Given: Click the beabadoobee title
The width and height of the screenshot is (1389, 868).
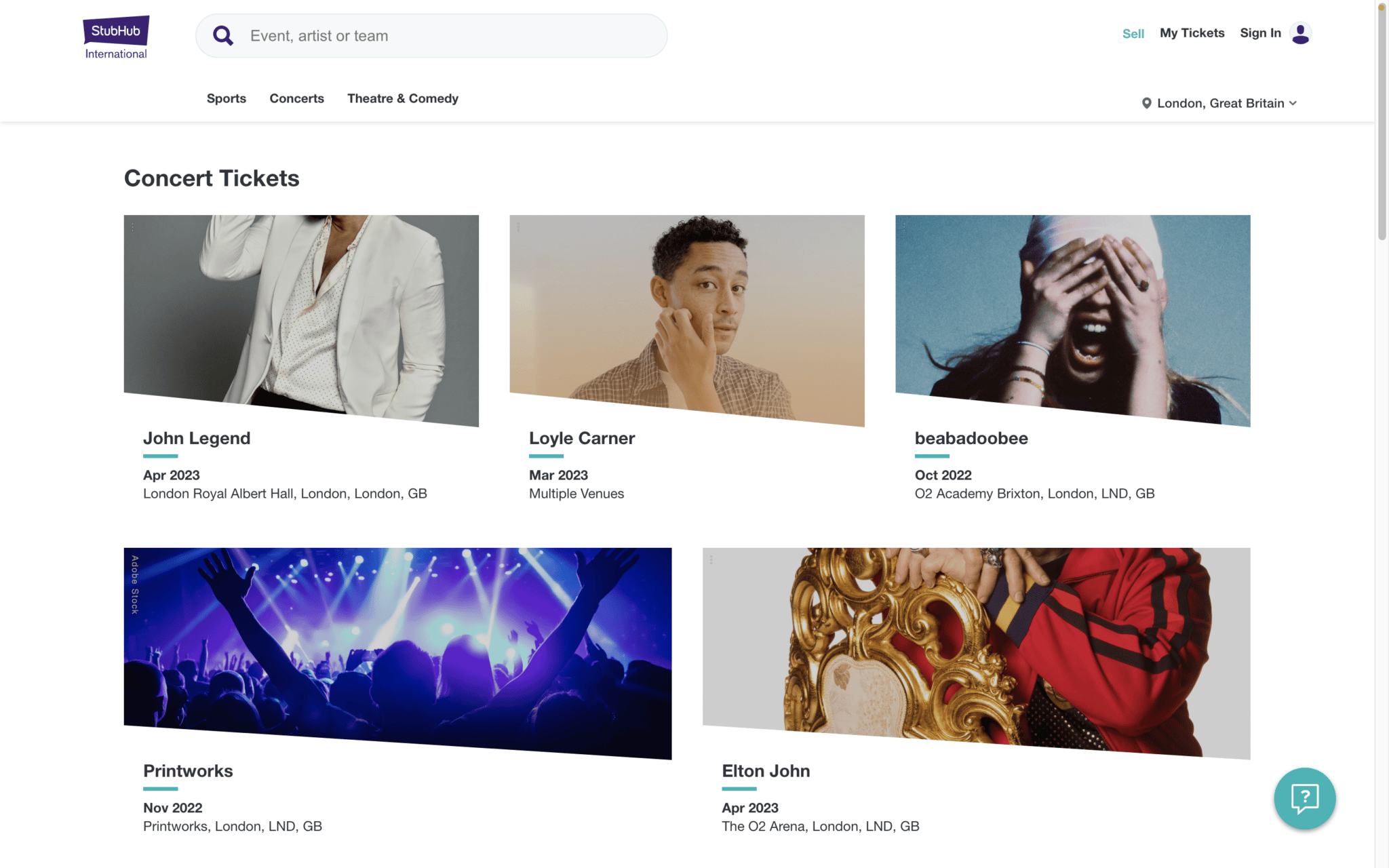Looking at the screenshot, I should 971,438.
